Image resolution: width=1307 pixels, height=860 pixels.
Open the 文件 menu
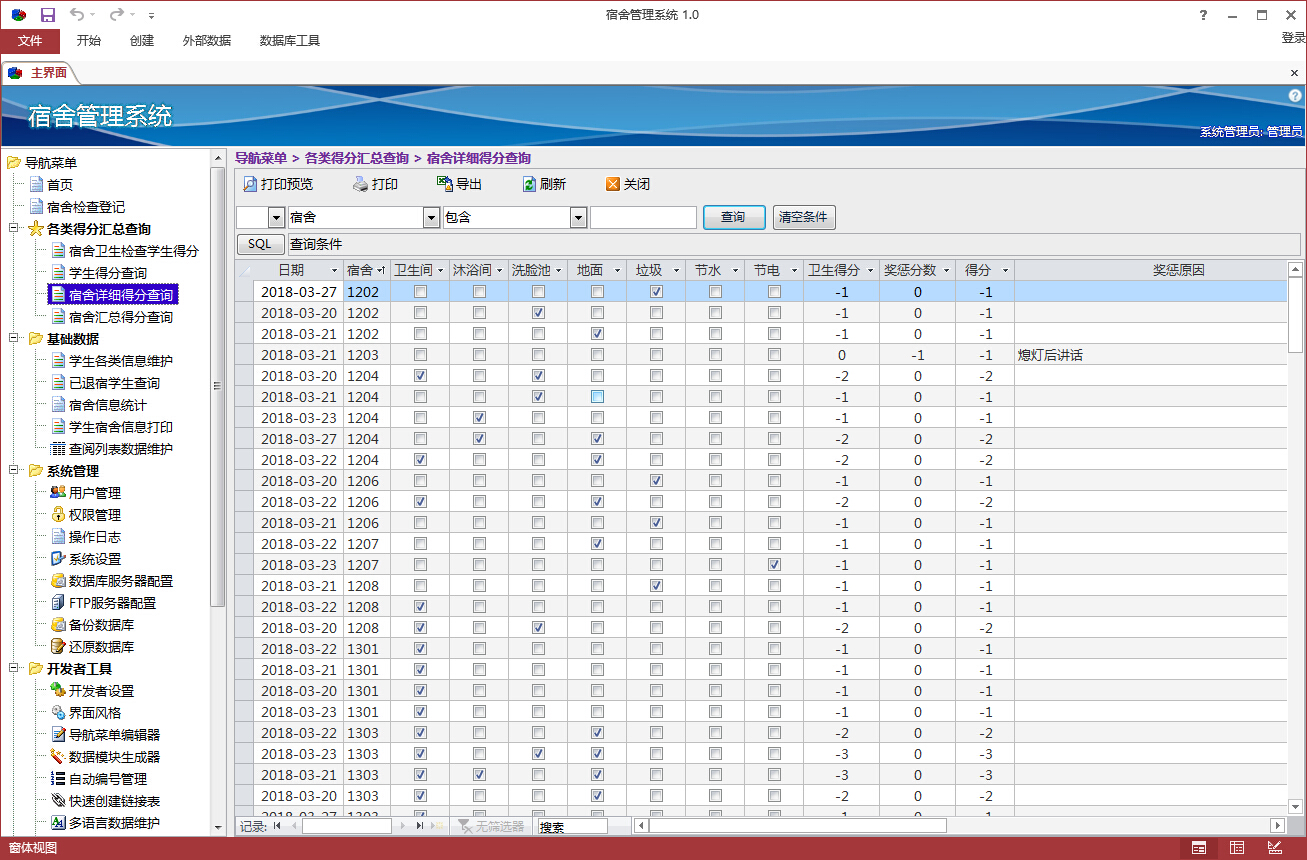pyautogui.click(x=30, y=41)
